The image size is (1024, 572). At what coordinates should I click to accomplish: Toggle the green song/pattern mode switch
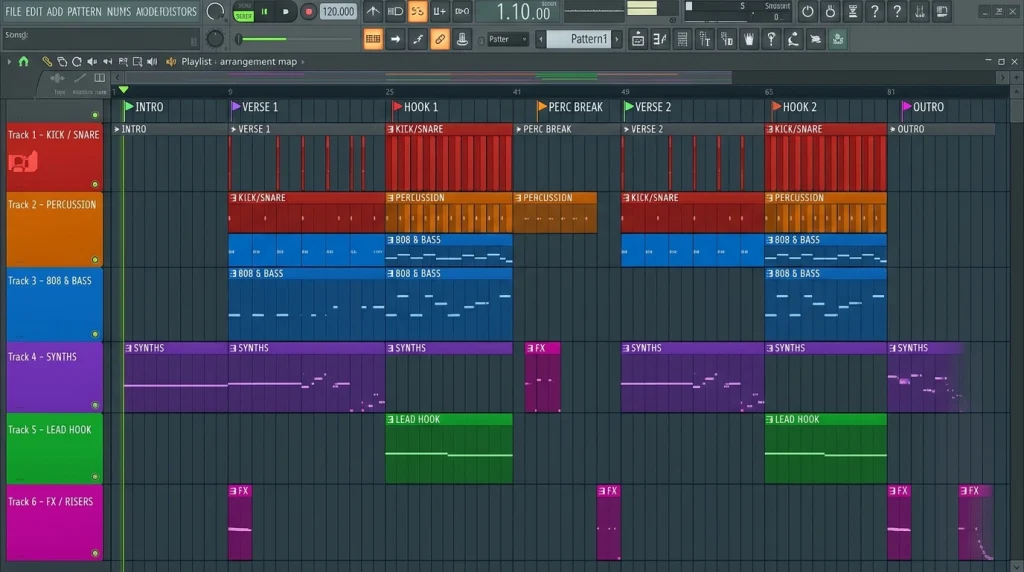point(244,12)
